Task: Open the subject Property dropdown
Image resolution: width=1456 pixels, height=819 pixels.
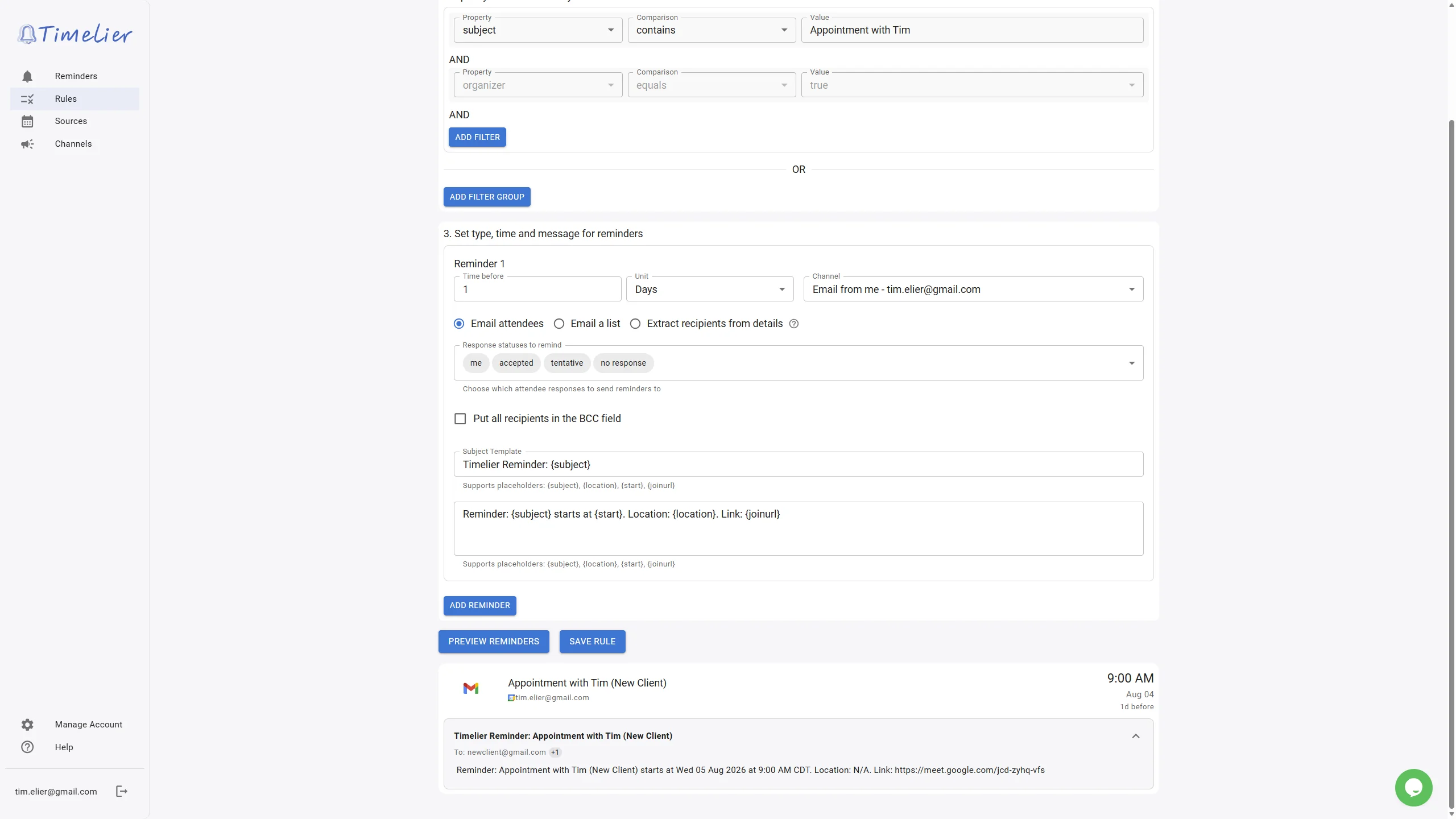Action: coord(538,30)
